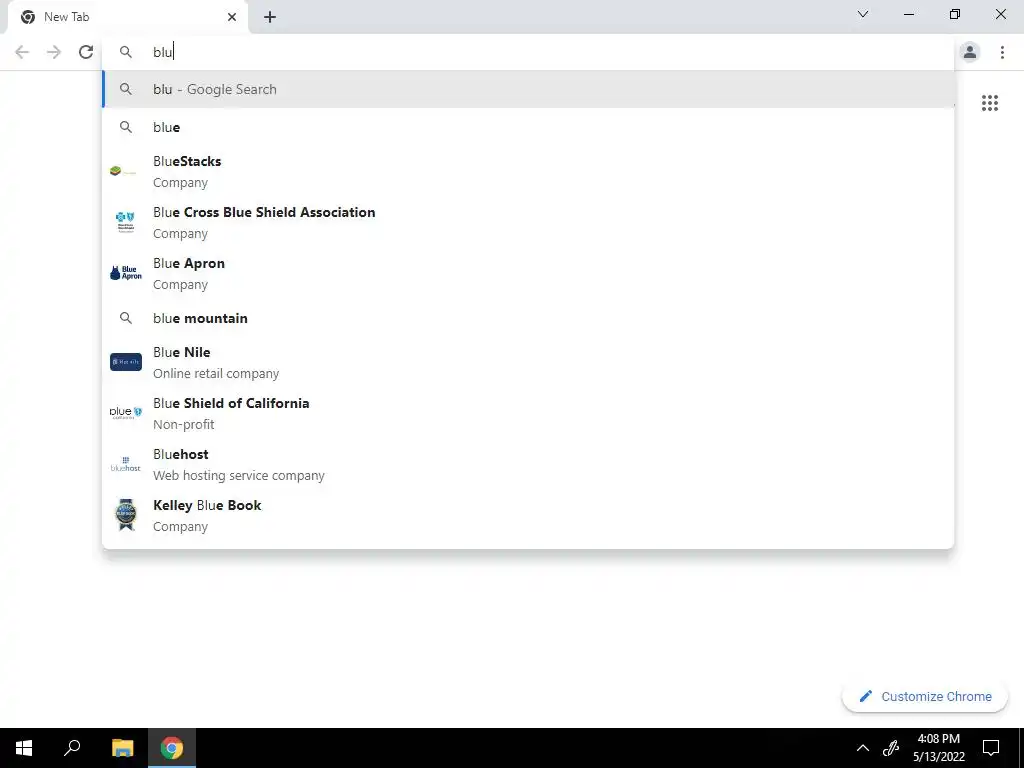Show hidden system tray icons
1024x768 pixels.
[863, 748]
